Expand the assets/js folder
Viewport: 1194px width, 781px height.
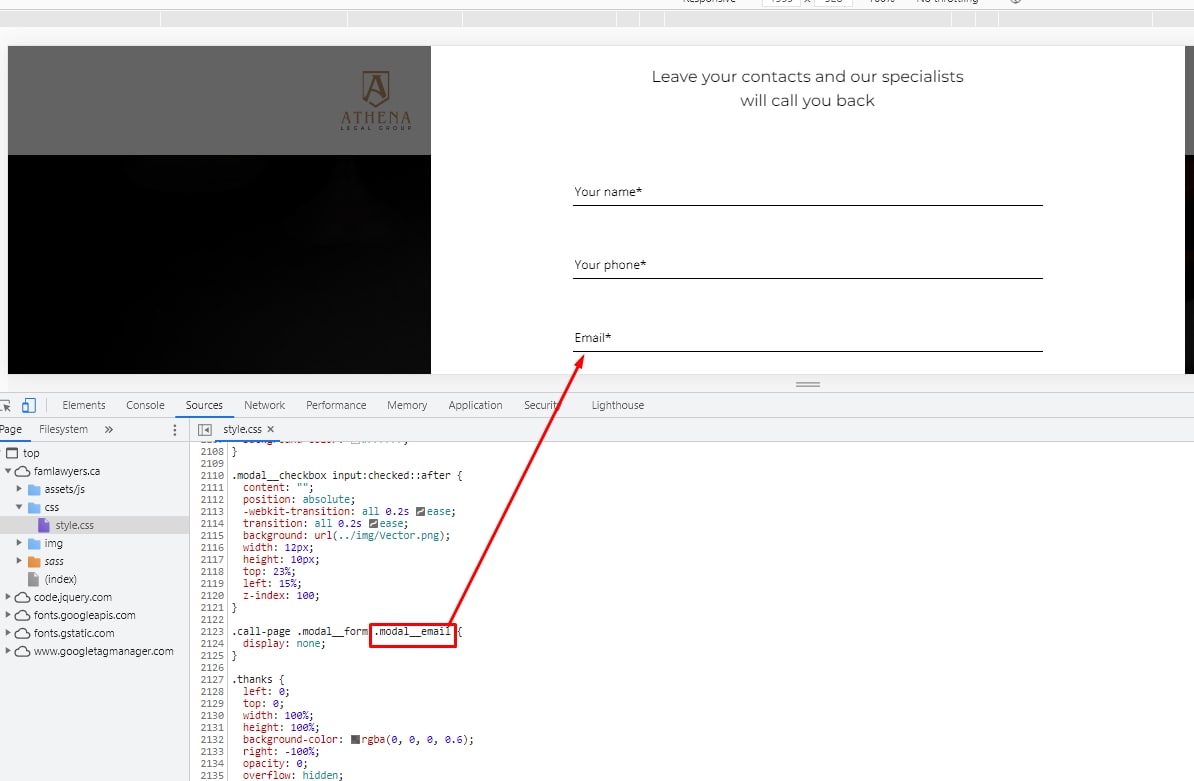(x=19, y=489)
